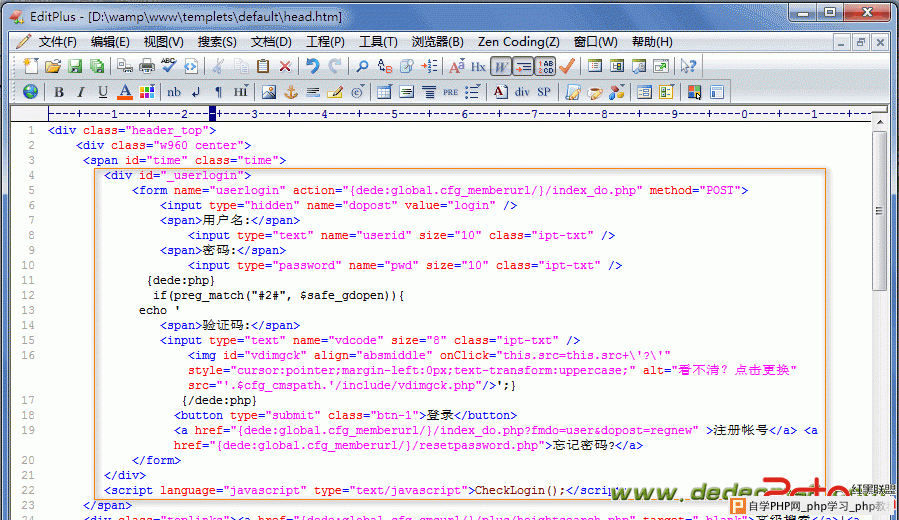The height and width of the screenshot is (520, 899).
Task: Apply bold tag with B icon
Action: [58, 92]
